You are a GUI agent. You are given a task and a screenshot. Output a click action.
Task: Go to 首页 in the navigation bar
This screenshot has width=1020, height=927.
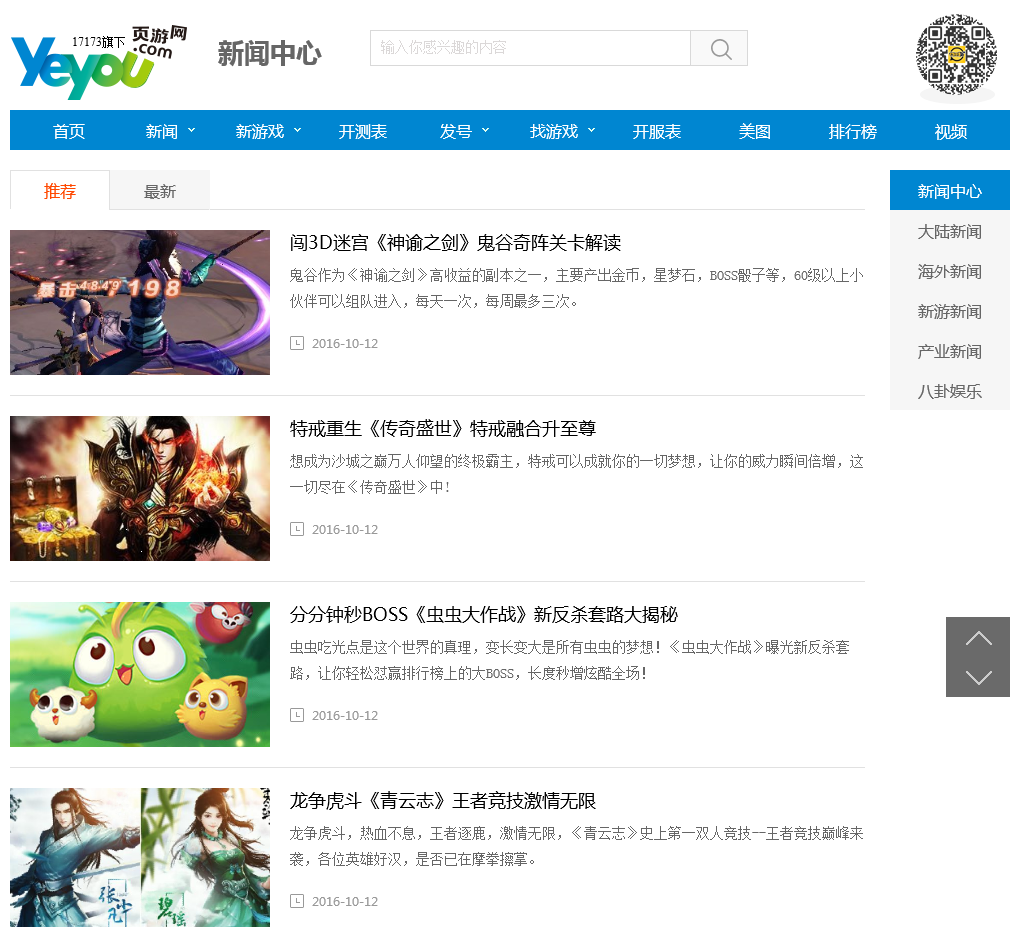pos(69,131)
